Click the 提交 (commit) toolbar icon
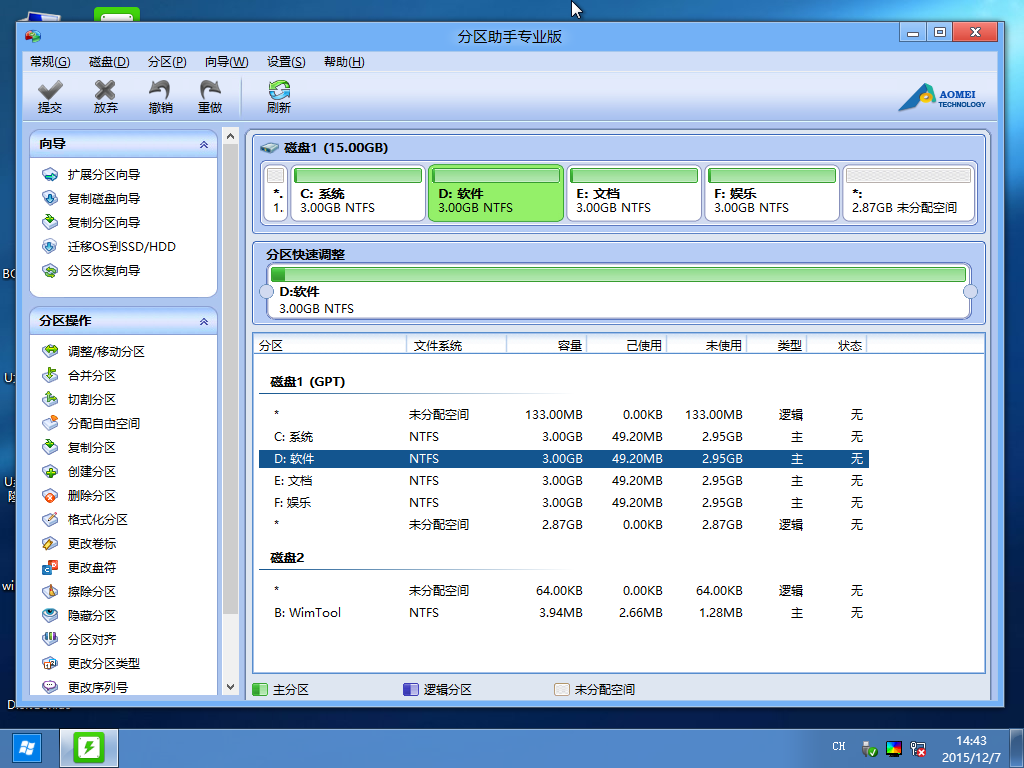Viewport: 1024px width, 768px height. click(50, 97)
